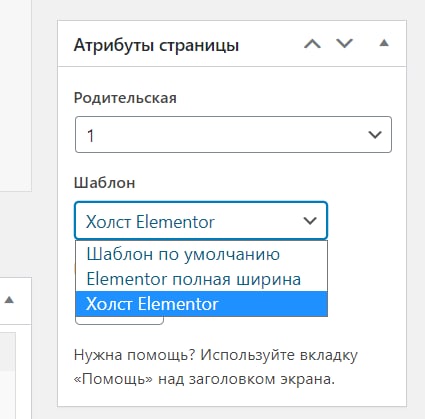Click the left-side panel header area
Viewport: 425px width, 419px height.
point(16,300)
